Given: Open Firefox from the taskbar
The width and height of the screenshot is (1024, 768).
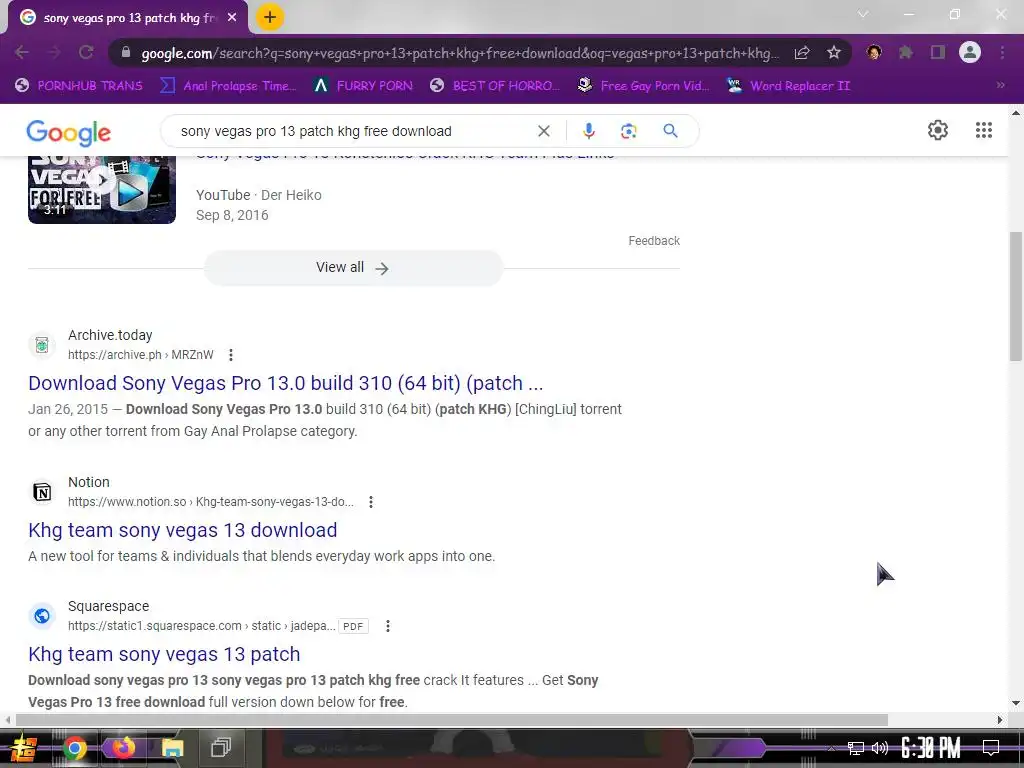Looking at the screenshot, I should tap(123, 748).
